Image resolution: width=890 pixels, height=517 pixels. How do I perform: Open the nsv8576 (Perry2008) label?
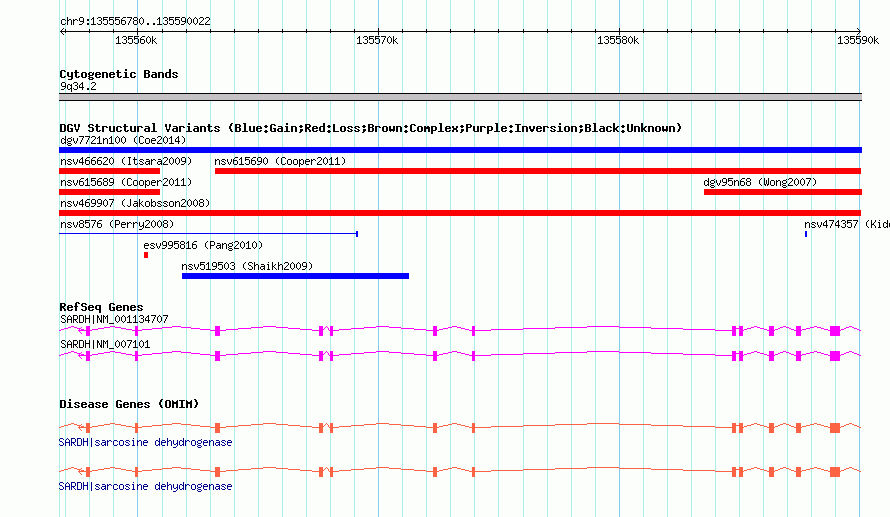pos(117,224)
